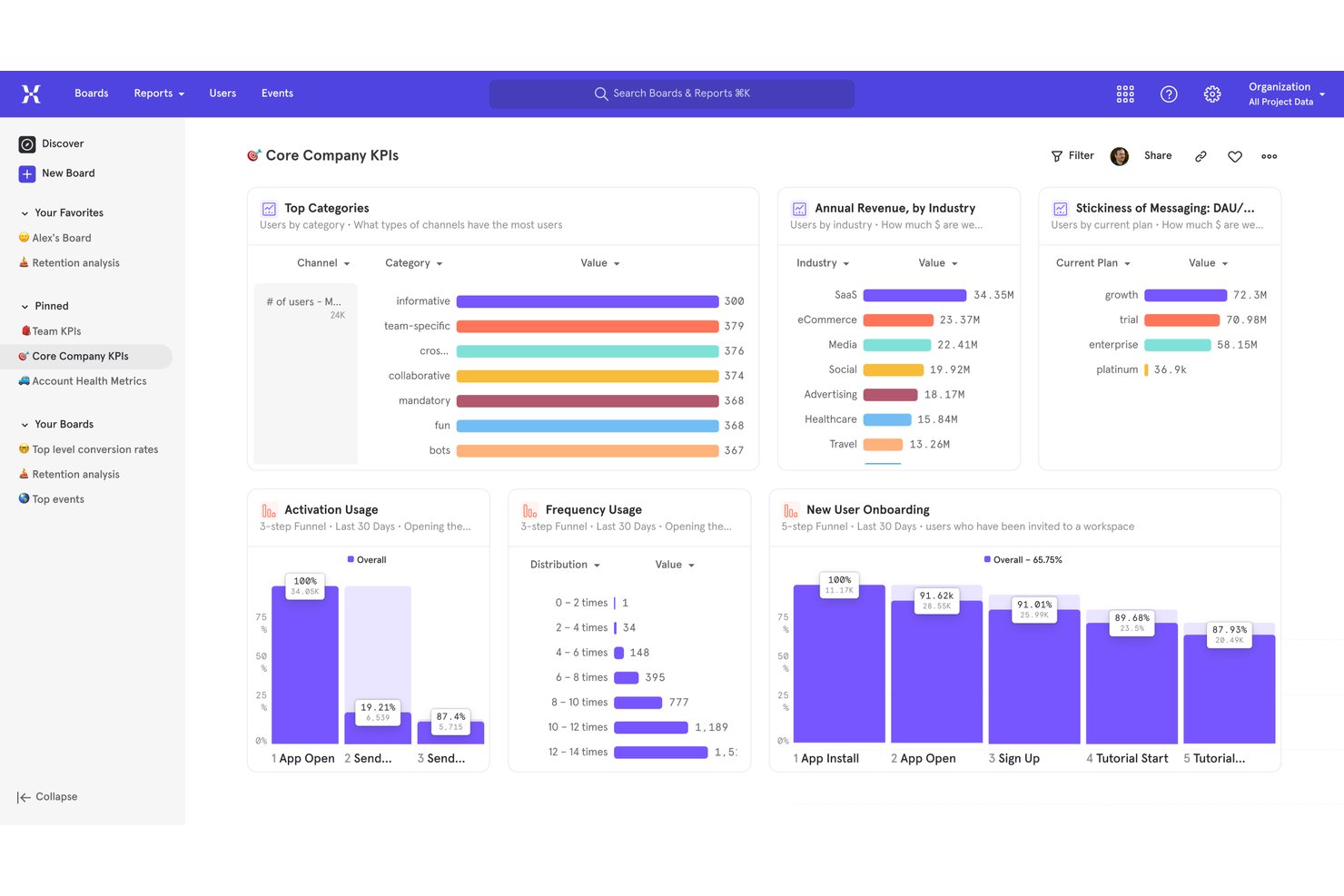Open Discover in sidebar

tap(63, 144)
